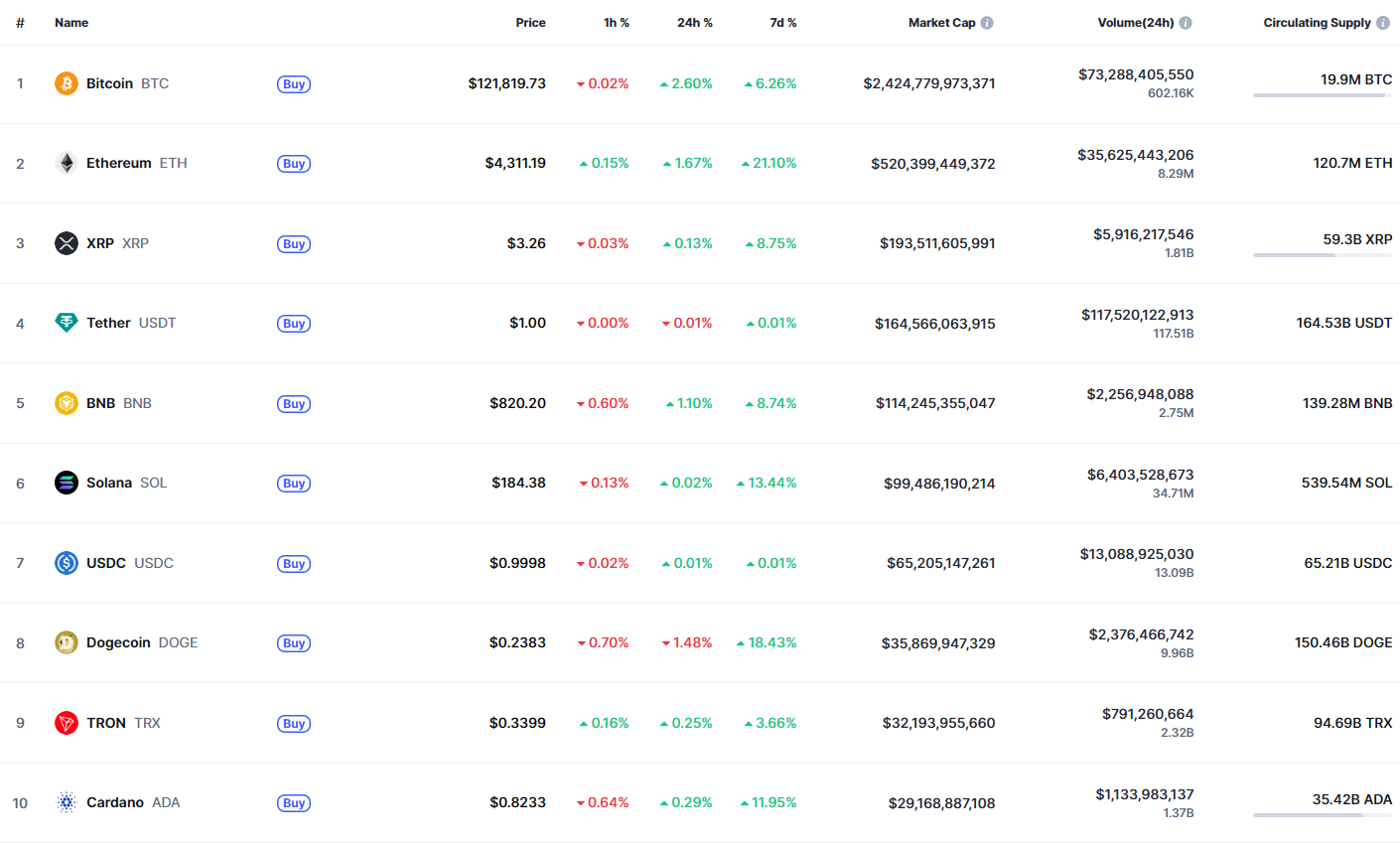
Task: Click the Bitcoin coin logo icon
Action: pyautogui.click(x=67, y=83)
